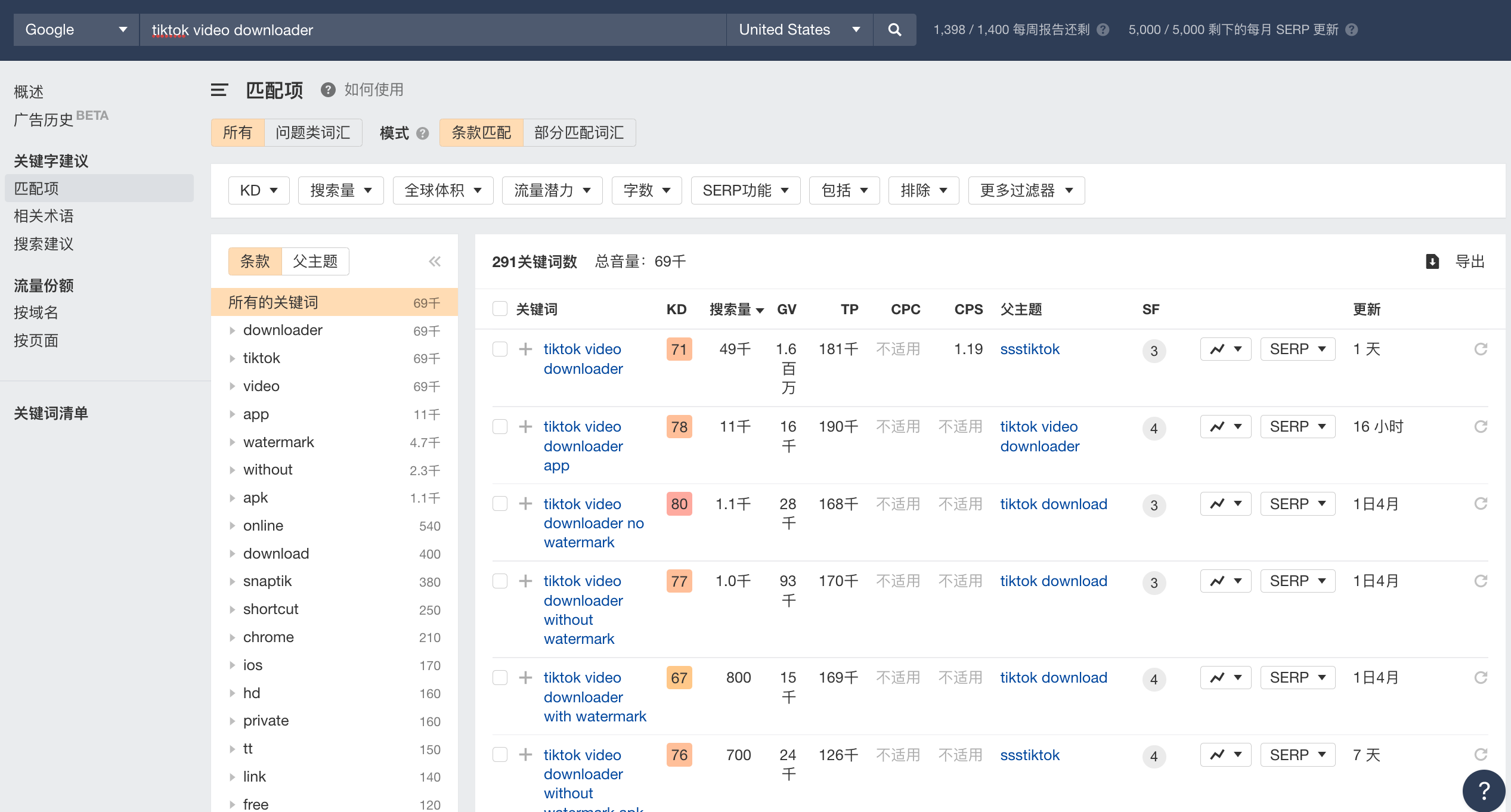Screen dimensions: 1511x812
Task: Add tiktok video downloader to list via plus
Action: (x=525, y=349)
